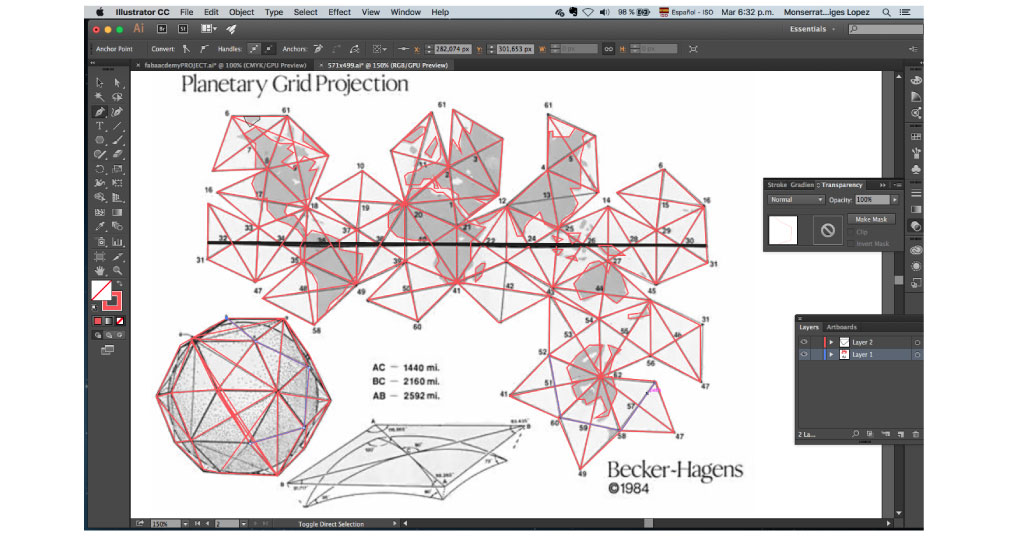Viewport: 1031px width, 541px height.
Task: Select the Rotate tool
Action: (99, 169)
